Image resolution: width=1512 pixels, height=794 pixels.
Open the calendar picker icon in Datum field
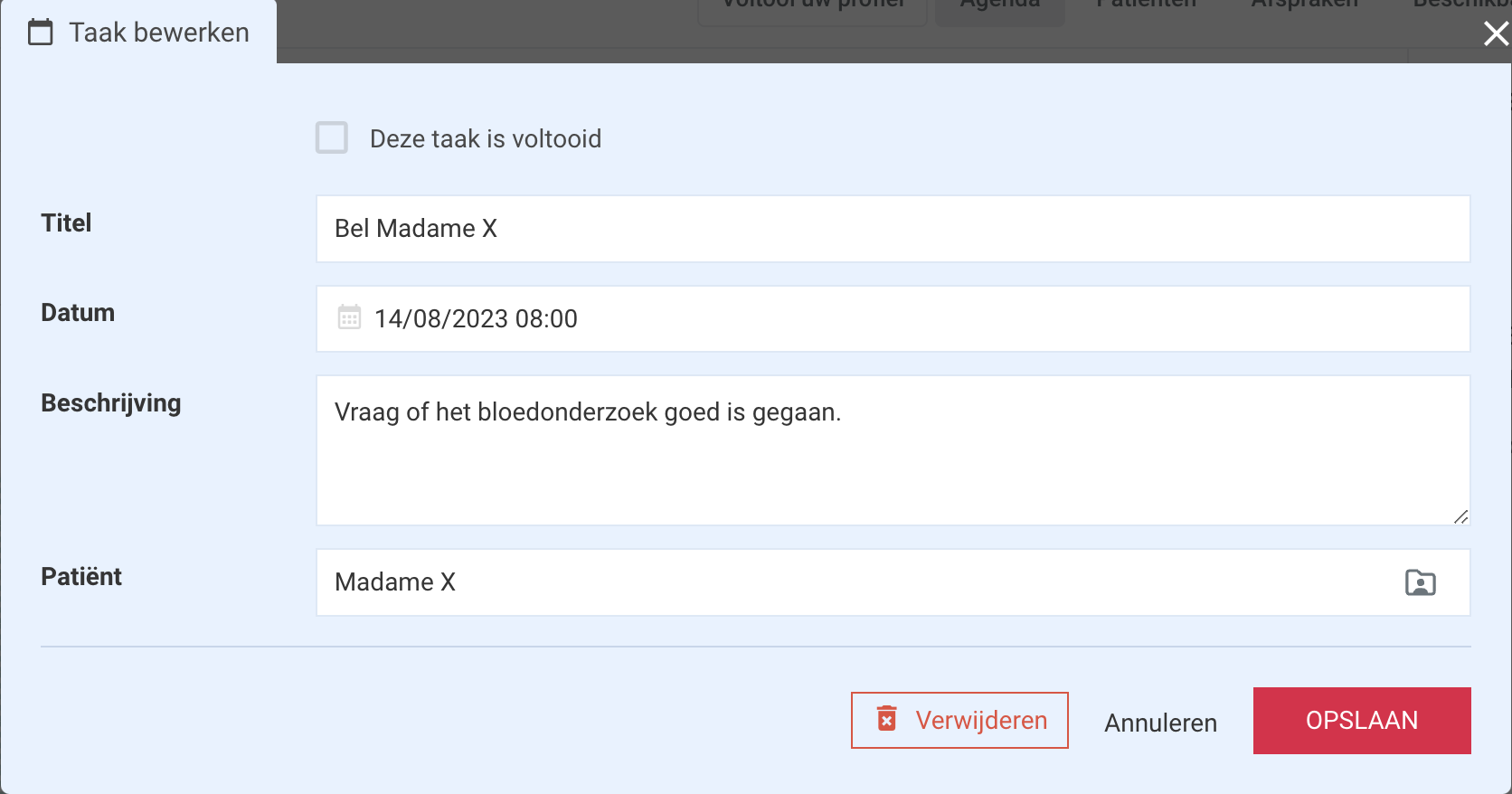[349, 317]
